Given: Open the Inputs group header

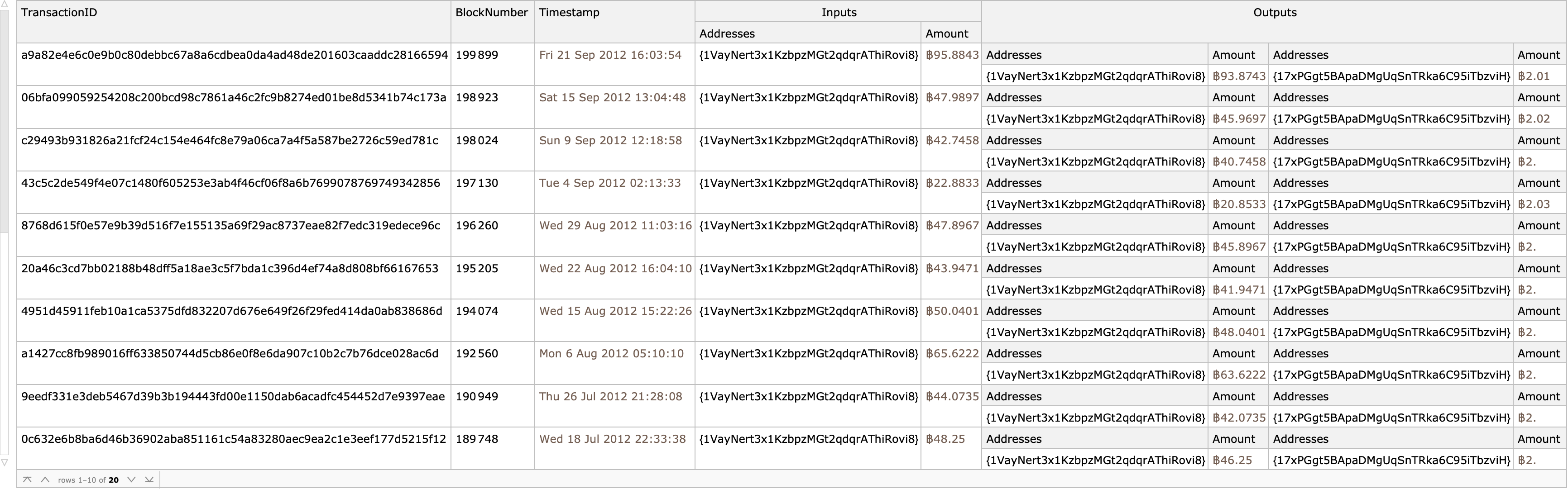Looking at the screenshot, I should click(838, 12).
